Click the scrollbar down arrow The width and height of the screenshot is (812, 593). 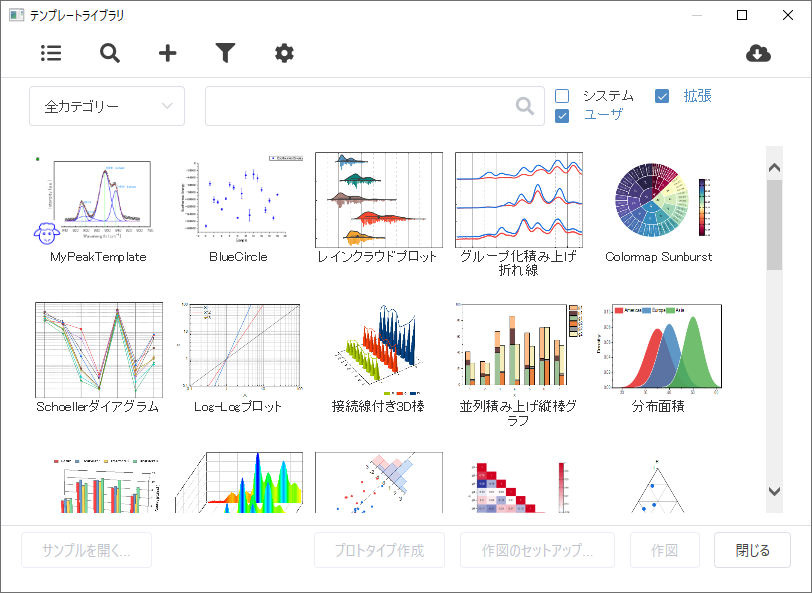point(774,491)
